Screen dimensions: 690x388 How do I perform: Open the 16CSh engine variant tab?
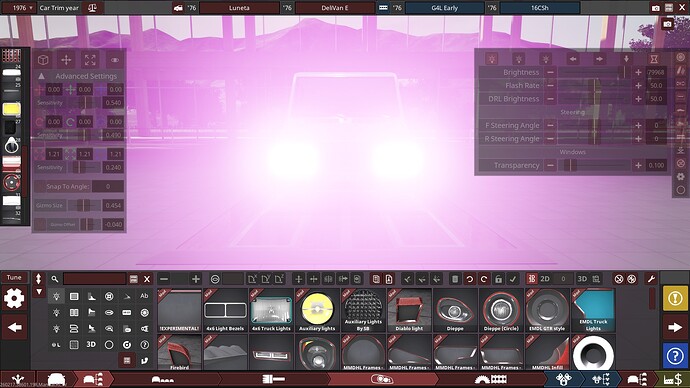(540, 8)
